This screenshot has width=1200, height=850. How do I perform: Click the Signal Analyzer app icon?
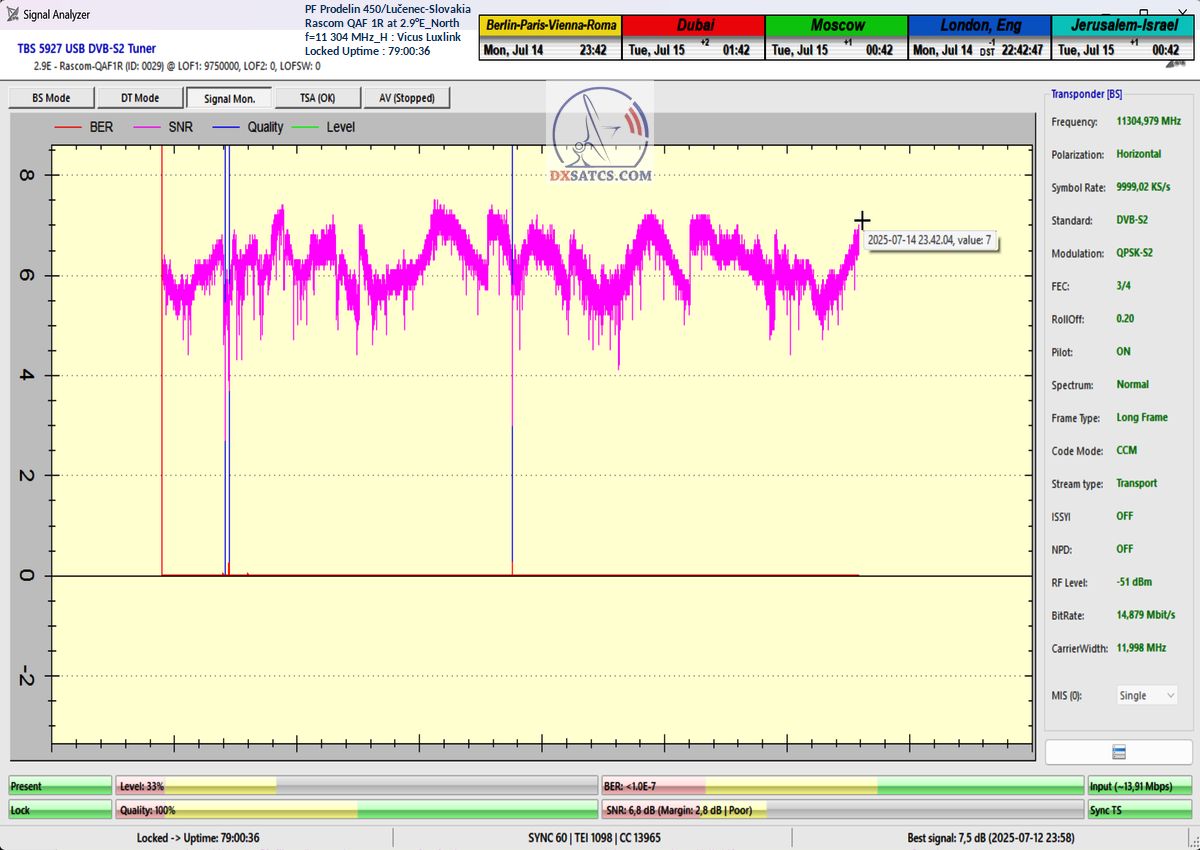[13, 15]
